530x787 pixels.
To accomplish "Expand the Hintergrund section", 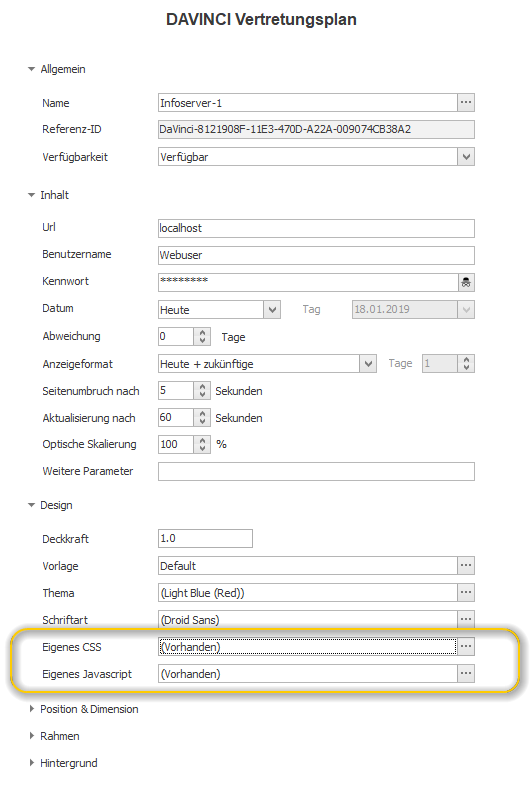I will click(32, 763).
